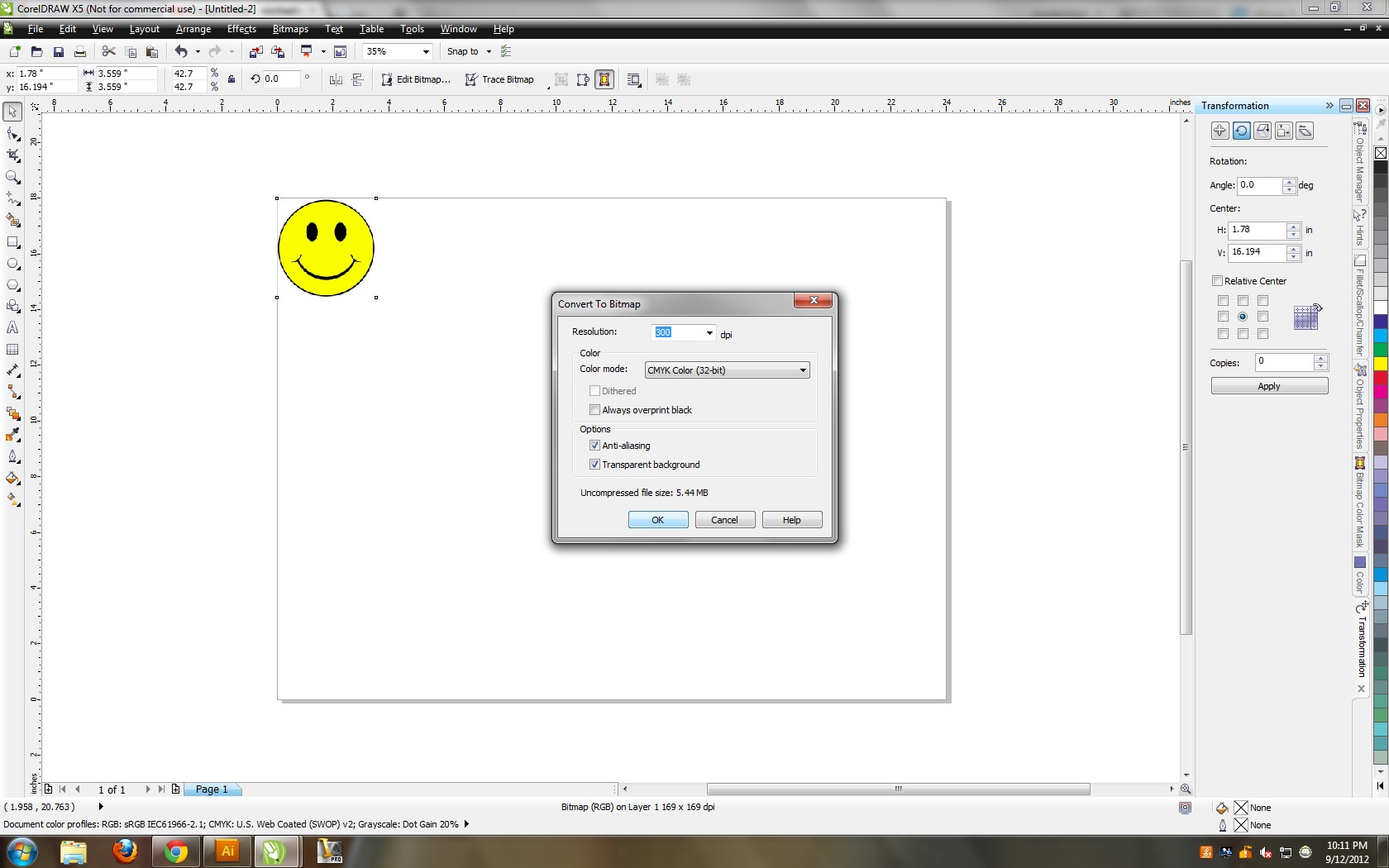This screenshot has width=1389, height=868.
Task: Expand document color profiles arrow in status bar
Action: click(466, 824)
